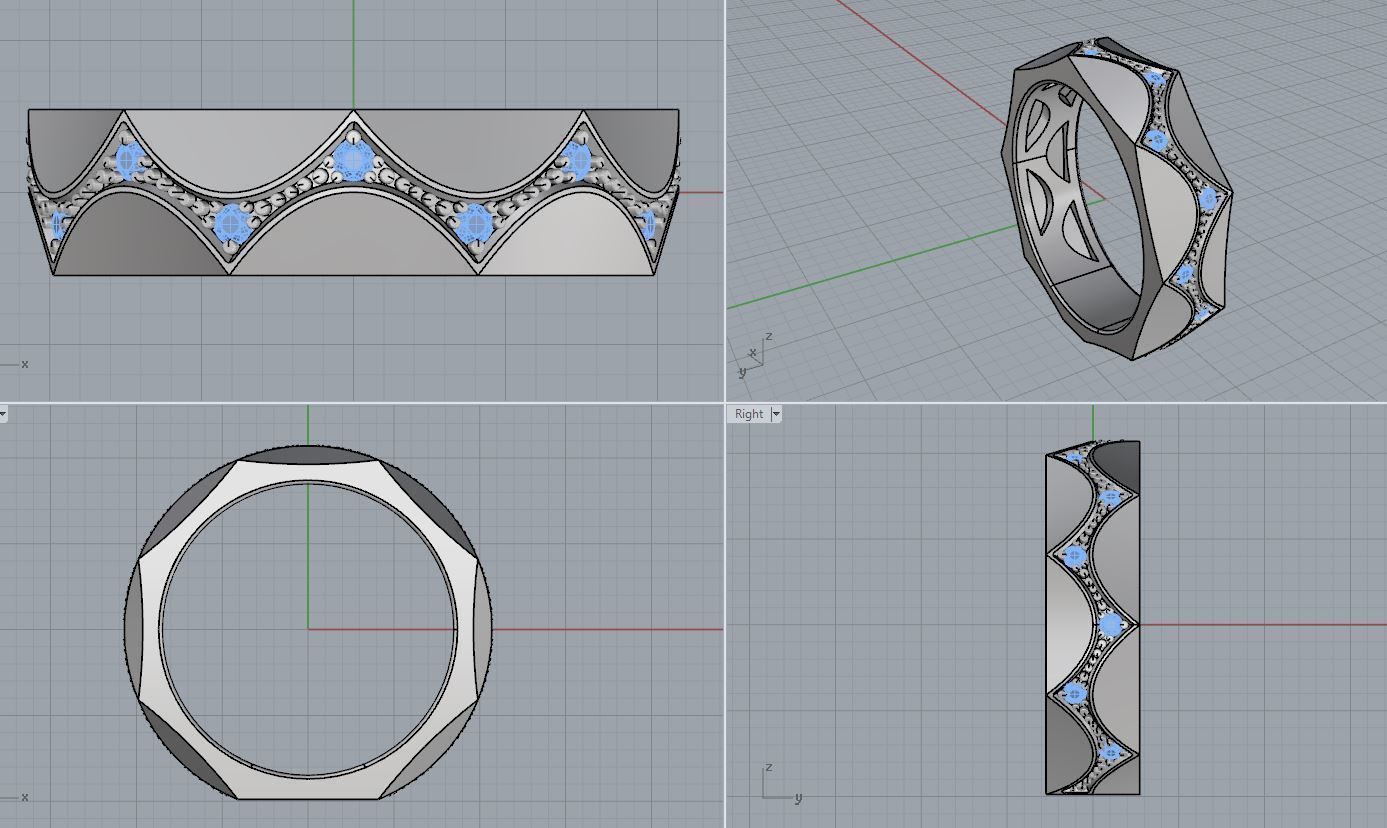Open the bottom-left viewport's title dropdown arrow
1387x828 pixels.
[3, 413]
